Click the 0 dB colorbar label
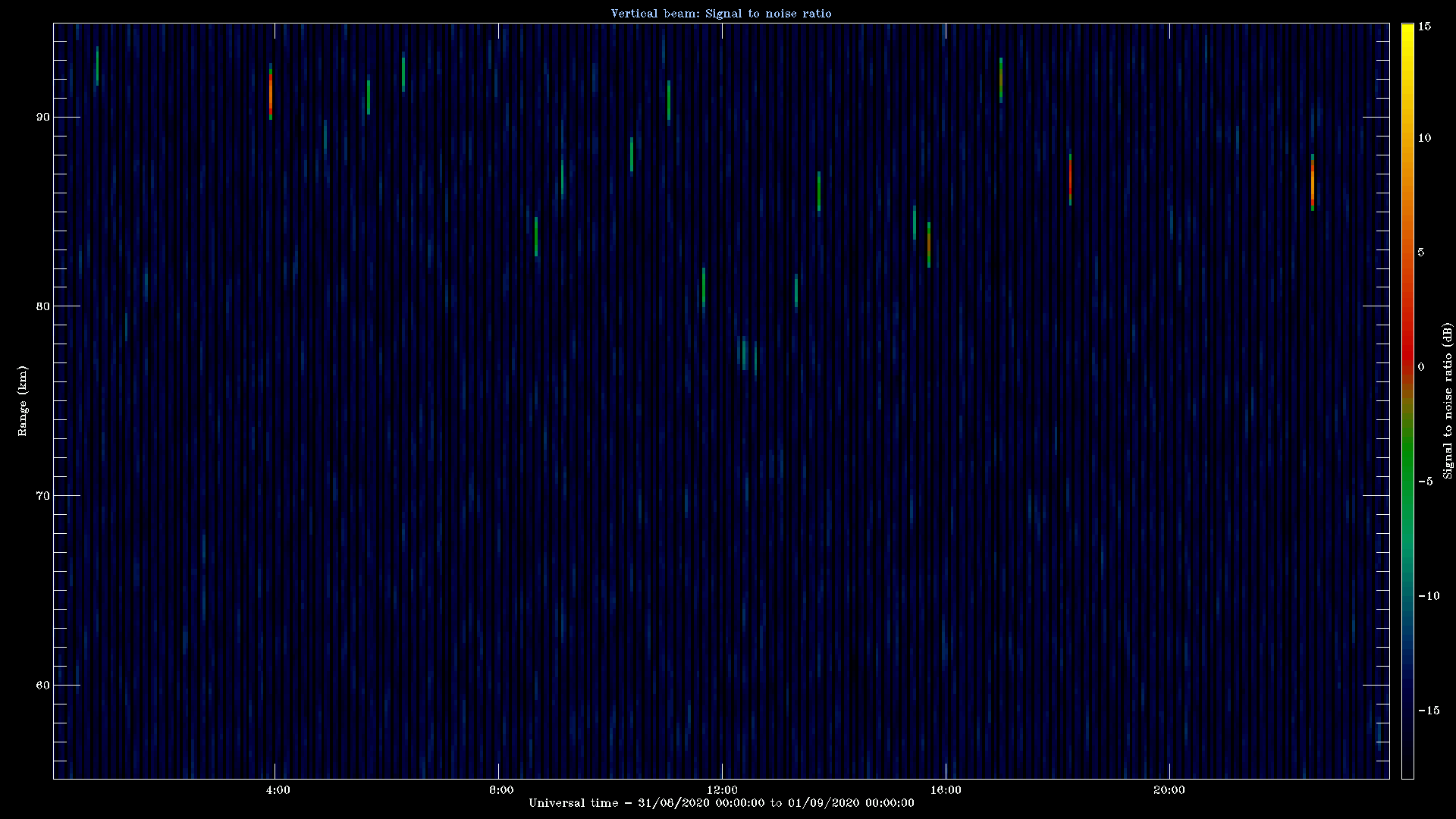This screenshot has height=819, width=1456. (x=1421, y=367)
